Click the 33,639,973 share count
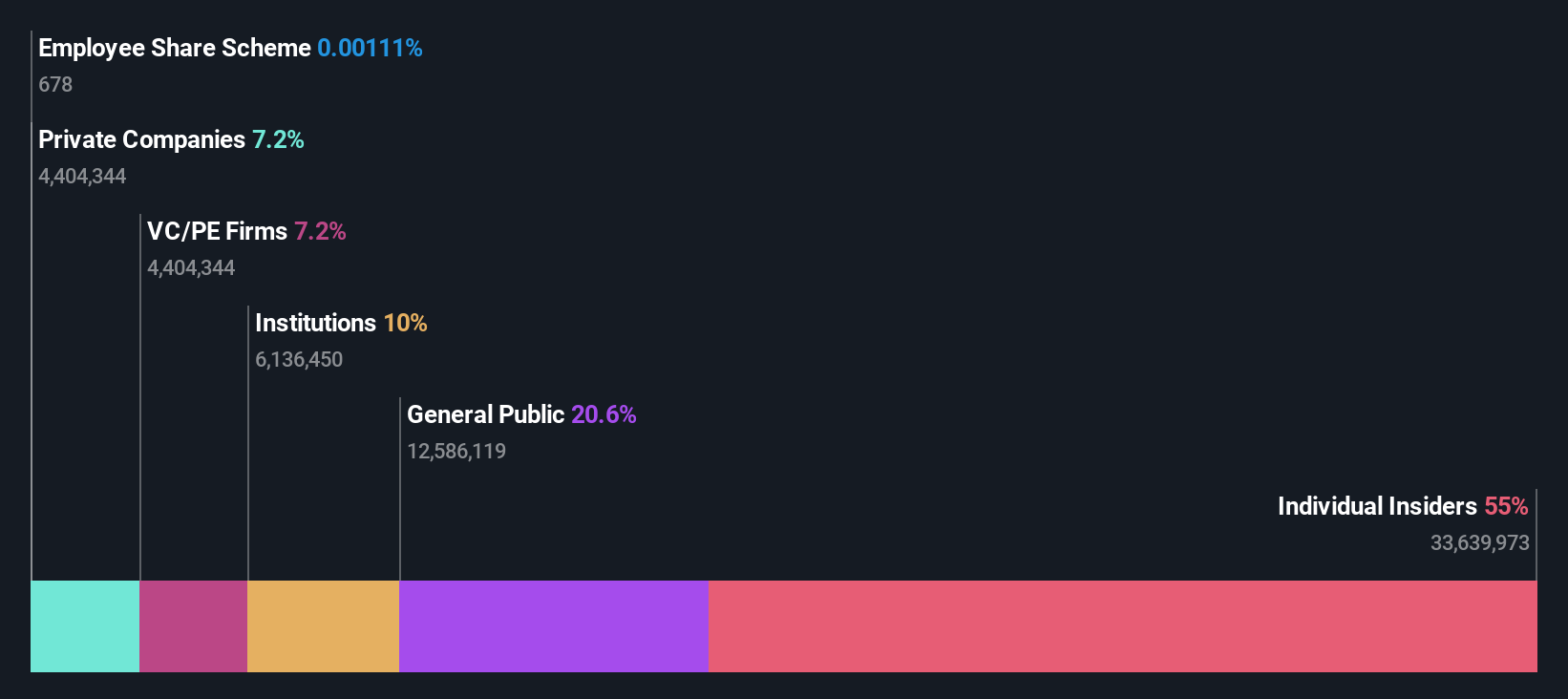Screen dimensions: 1568x699 click(1479, 542)
